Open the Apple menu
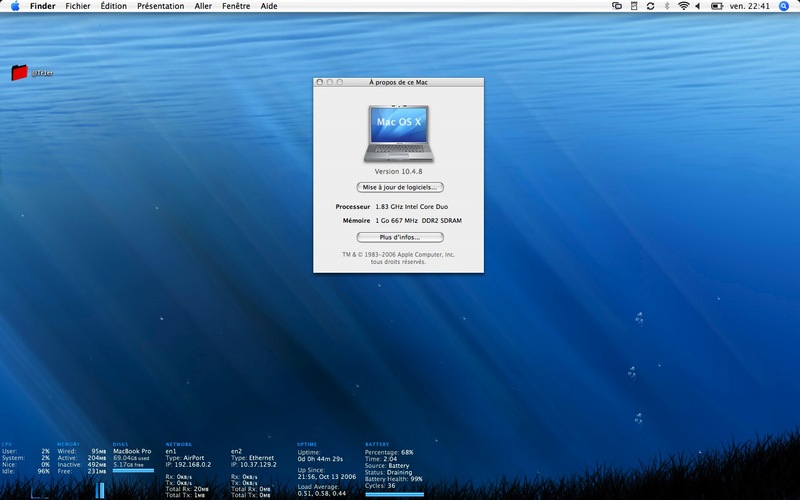The height and width of the screenshot is (500, 800). [15, 6]
